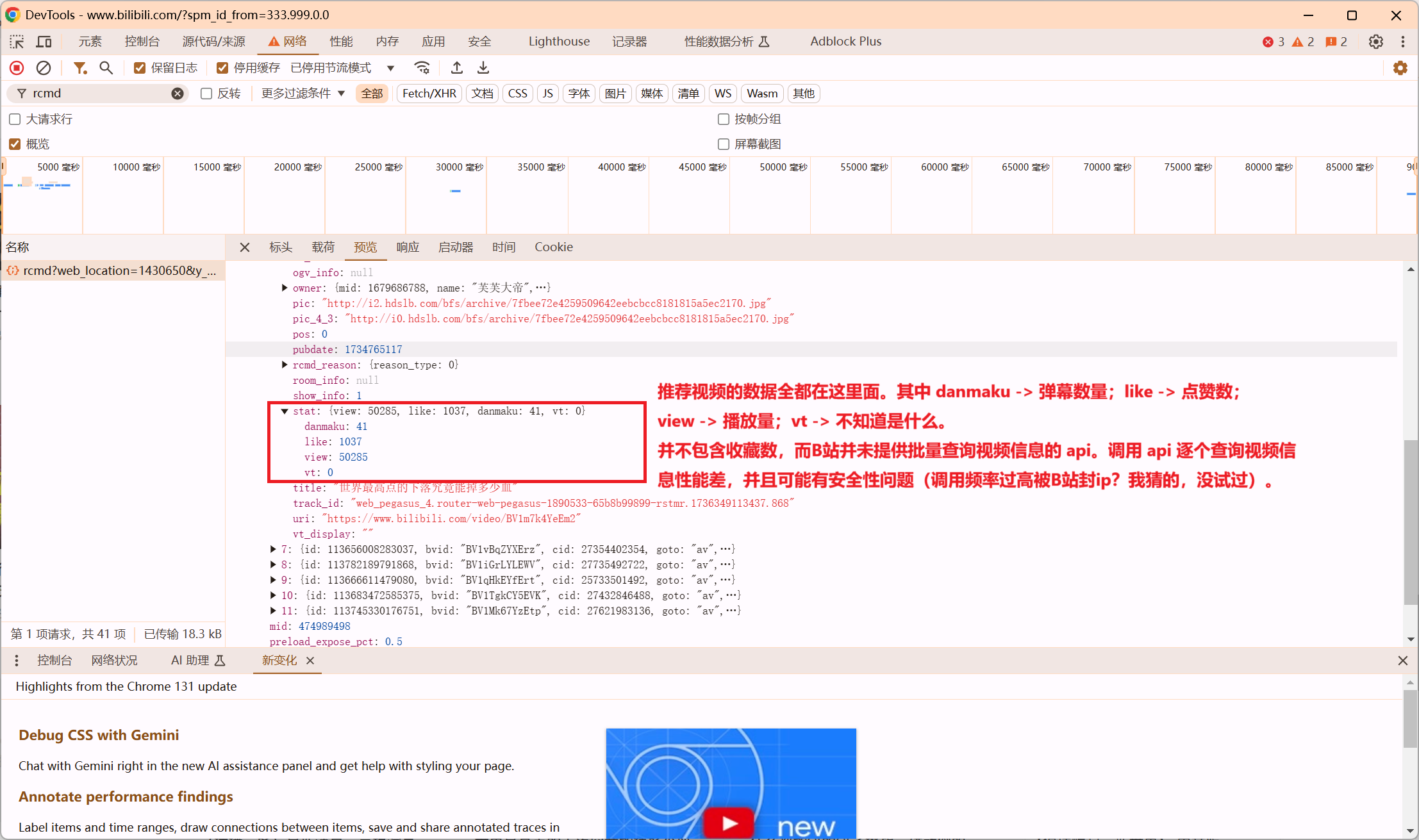Close the request details pane

(x=245, y=247)
